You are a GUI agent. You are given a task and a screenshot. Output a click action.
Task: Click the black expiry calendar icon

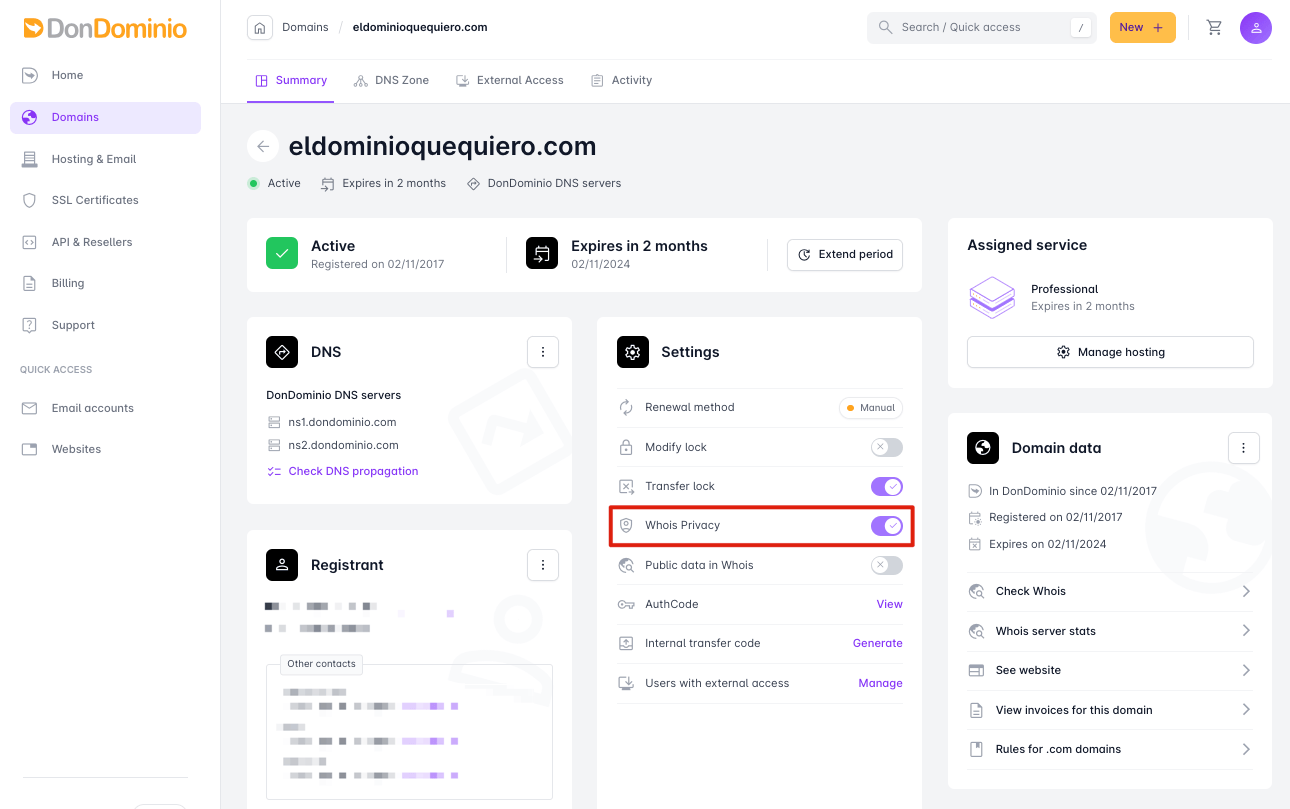click(542, 254)
